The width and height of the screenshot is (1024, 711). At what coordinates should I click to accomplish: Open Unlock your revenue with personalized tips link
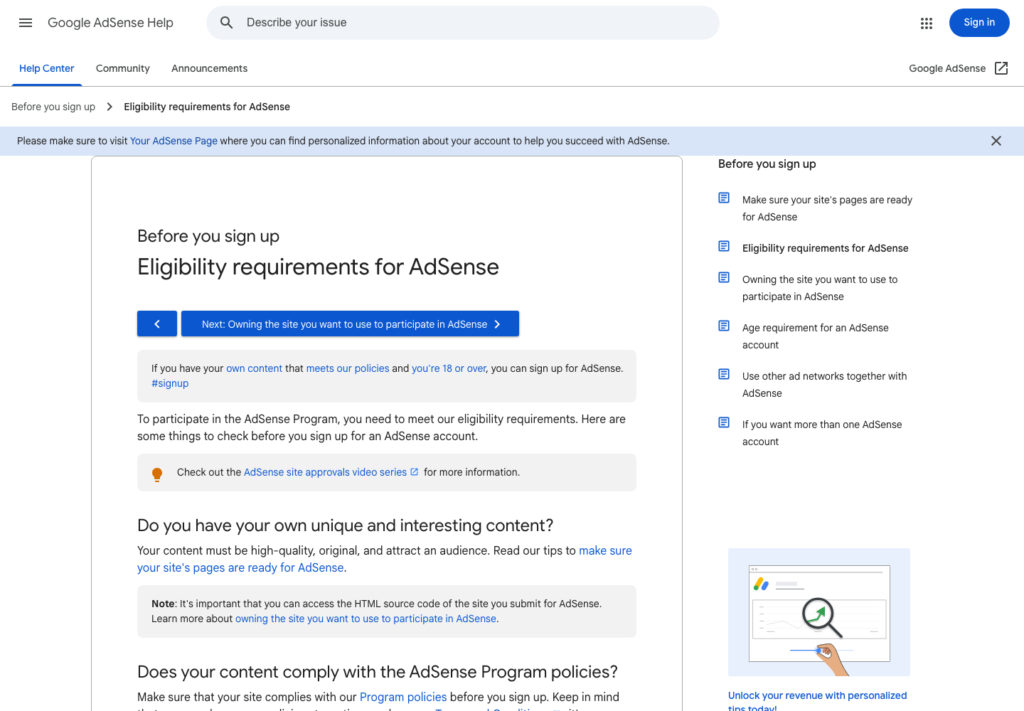pos(817,701)
